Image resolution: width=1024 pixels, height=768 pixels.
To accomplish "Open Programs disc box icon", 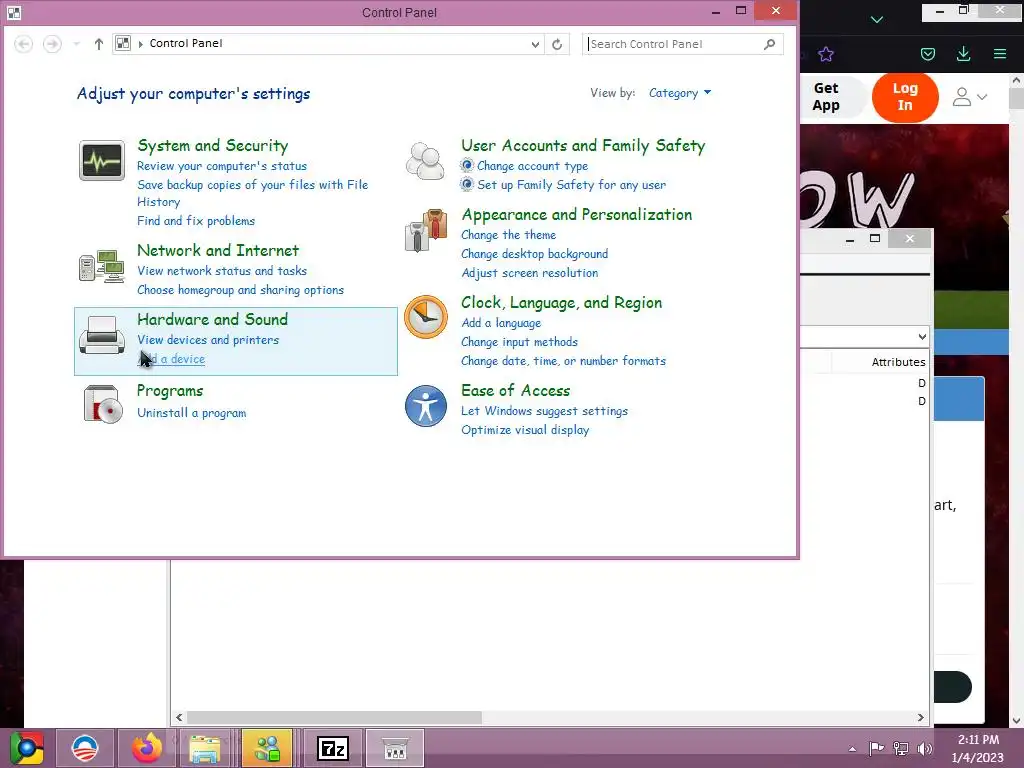I will (x=103, y=404).
